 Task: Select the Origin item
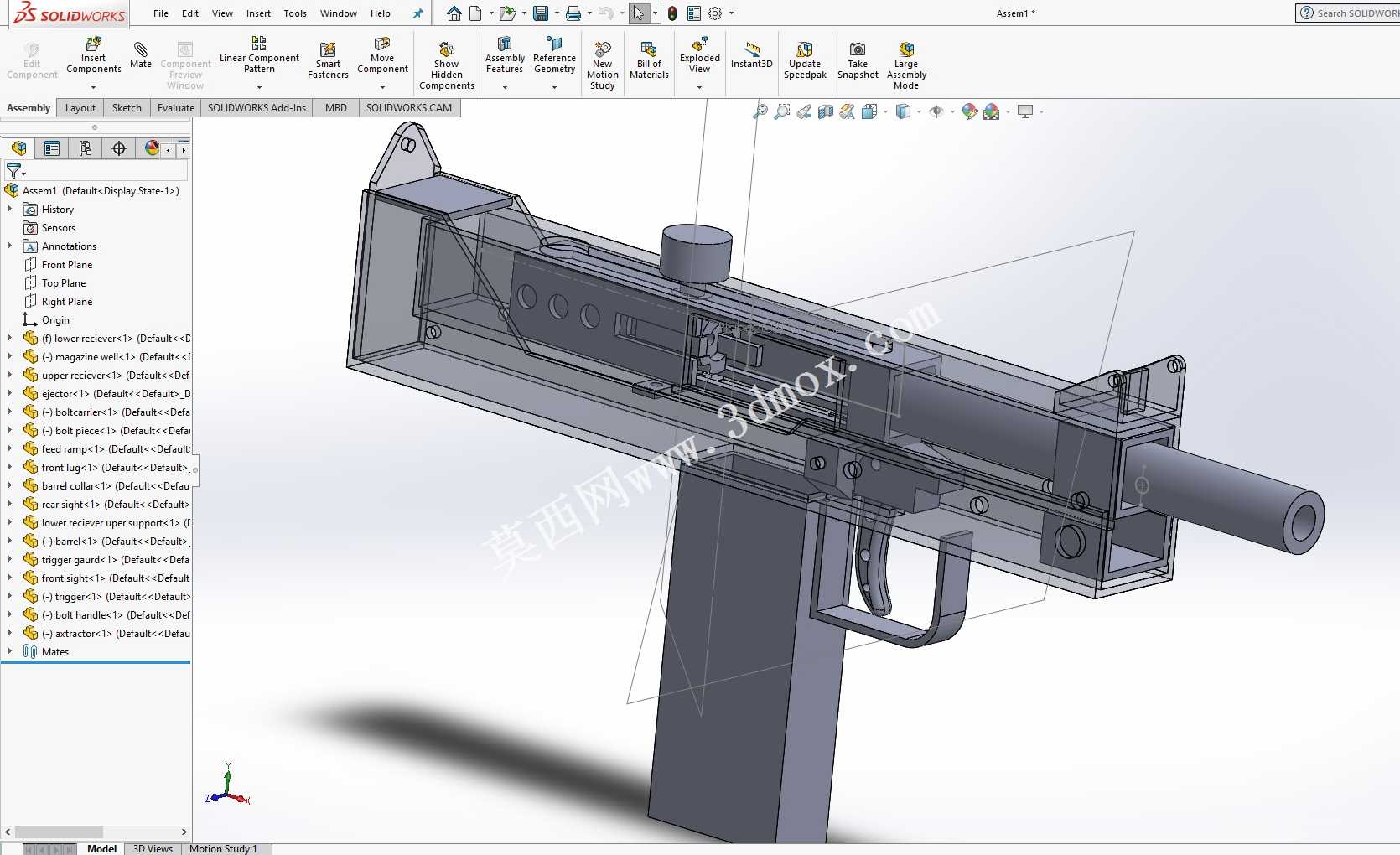click(55, 320)
